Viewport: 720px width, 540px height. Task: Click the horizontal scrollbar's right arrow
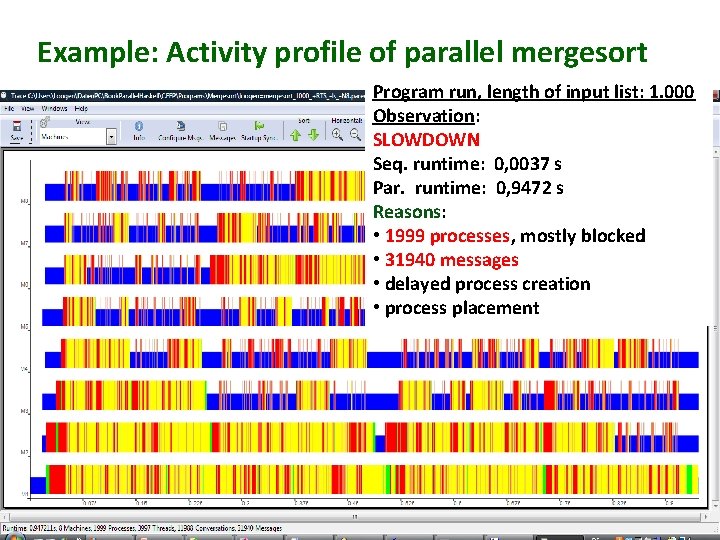tap(707, 517)
